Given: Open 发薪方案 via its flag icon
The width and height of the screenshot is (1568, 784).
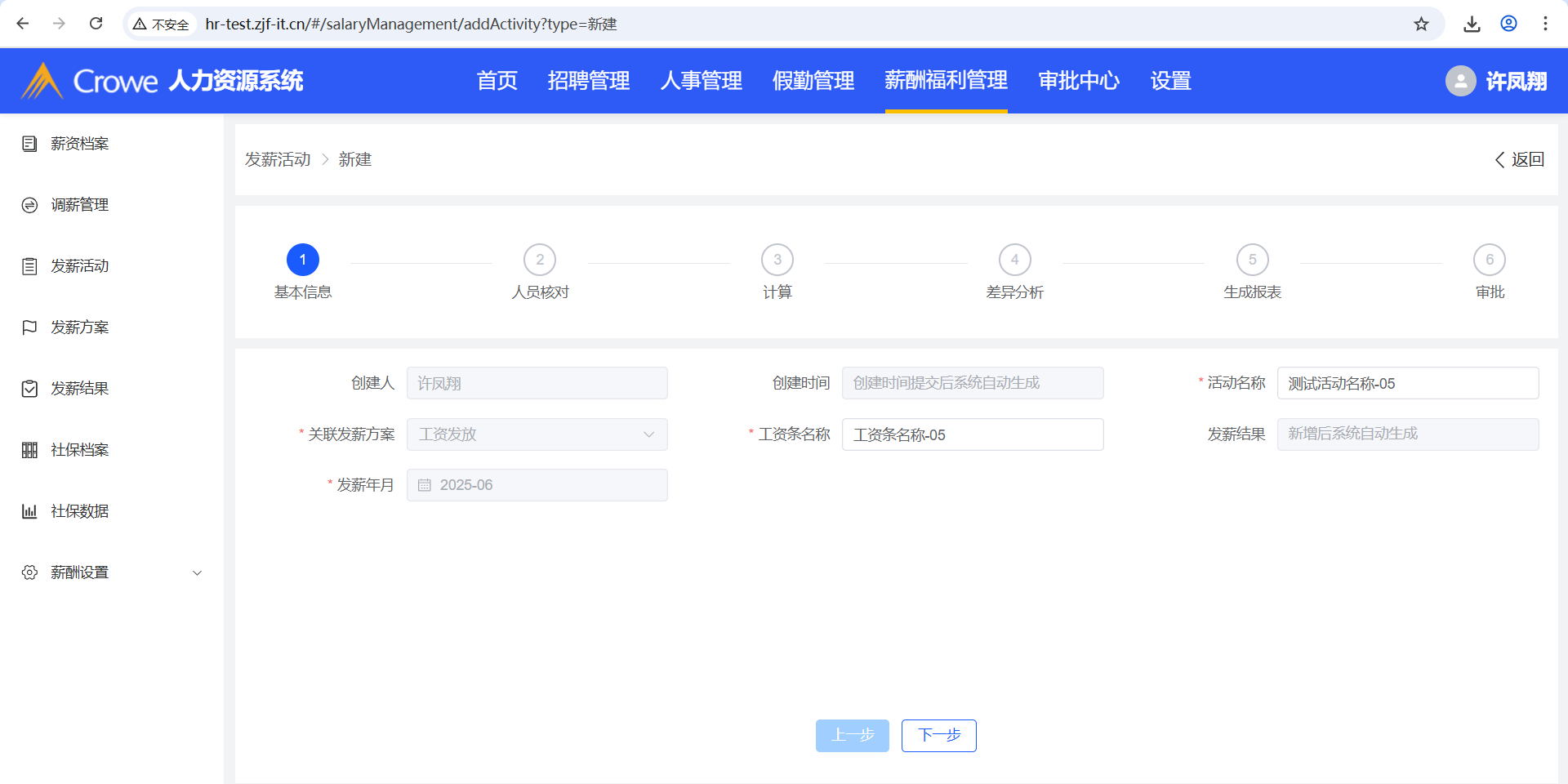Looking at the screenshot, I should click(29, 327).
